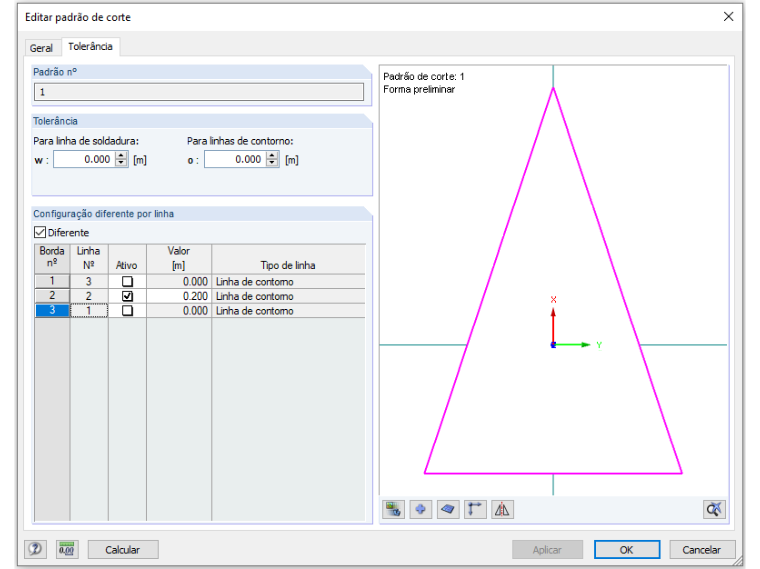Click the isometric surface view icon
The height and width of the screenshot is (569, 760).
(448, 509)
